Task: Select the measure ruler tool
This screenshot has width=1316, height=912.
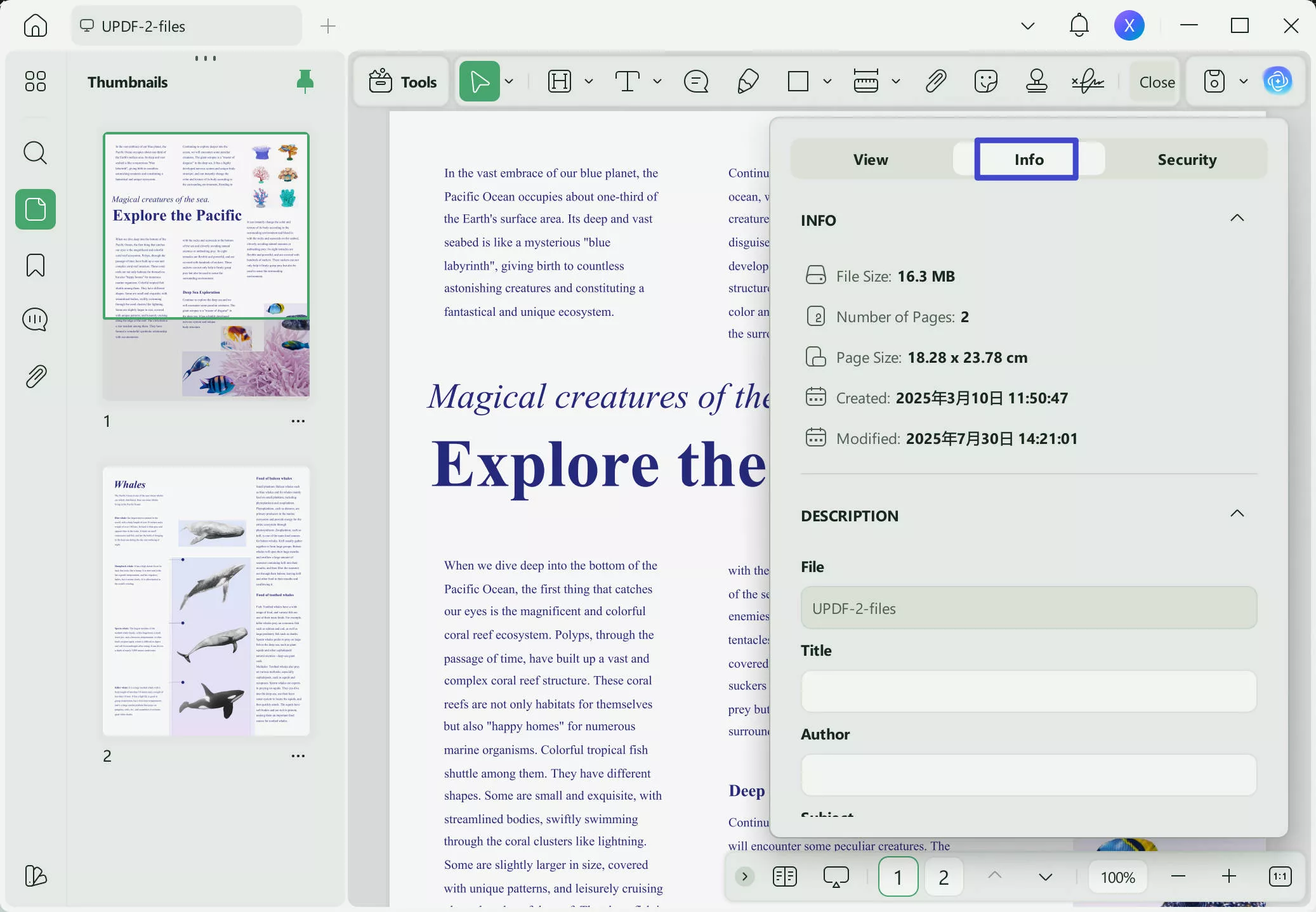Action: pos(866,81)
